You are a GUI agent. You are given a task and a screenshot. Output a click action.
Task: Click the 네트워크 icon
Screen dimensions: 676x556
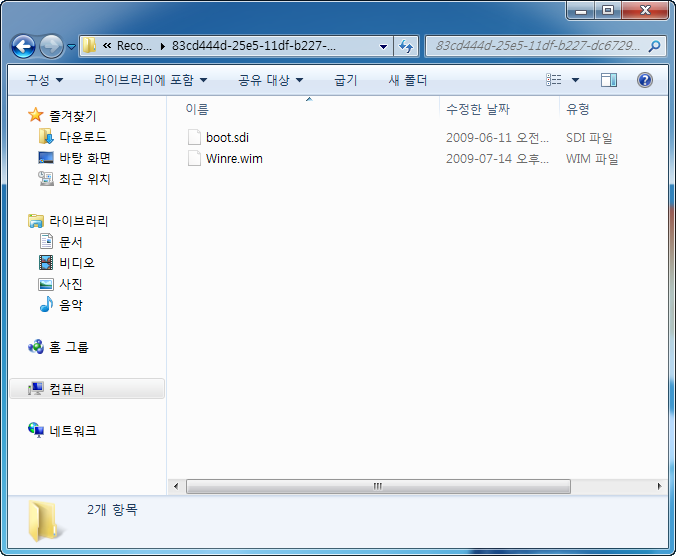pos(36,430)
